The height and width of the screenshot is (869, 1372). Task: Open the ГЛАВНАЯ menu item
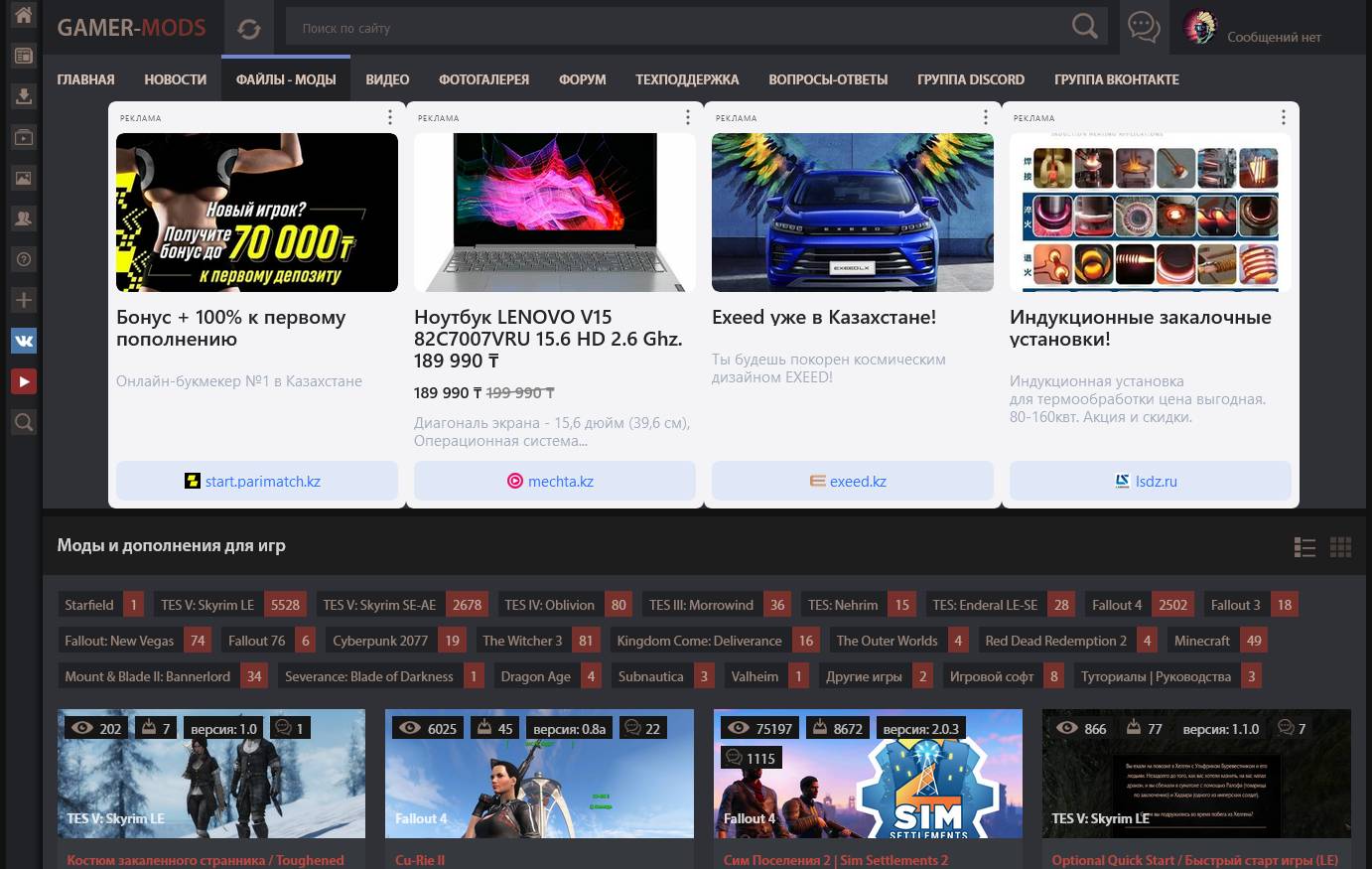[x=85, y=79]
